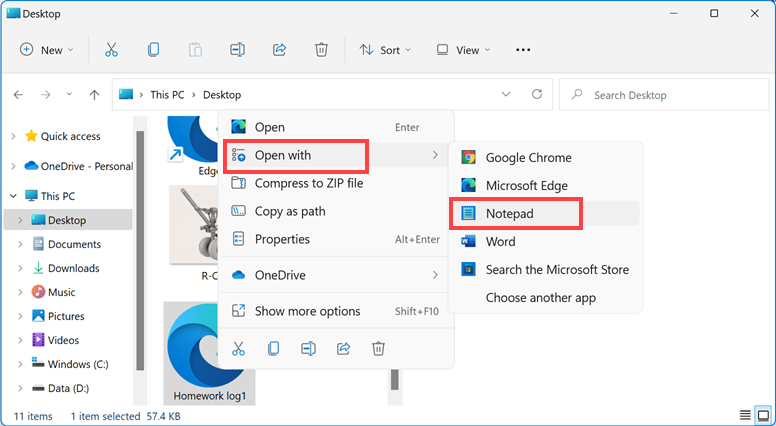Click the Delete trash icon in toolbar

pos(321,50)
